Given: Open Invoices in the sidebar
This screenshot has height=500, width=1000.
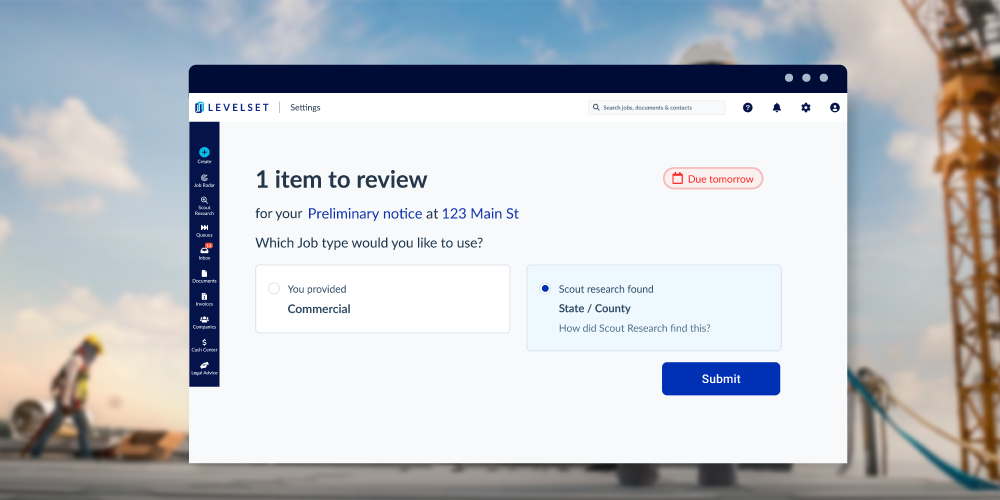Looking at the screenshot, I should (204, 298).
